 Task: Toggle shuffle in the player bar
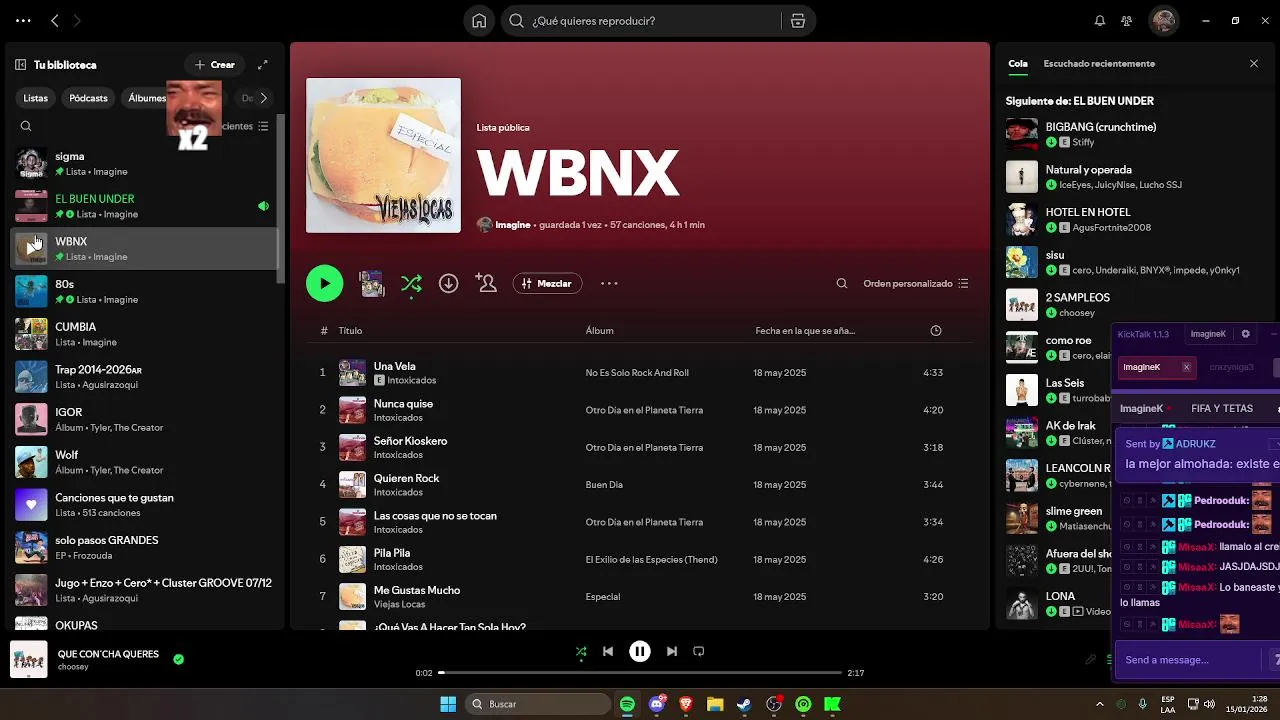pyautogui.click(x=581, y=651)
